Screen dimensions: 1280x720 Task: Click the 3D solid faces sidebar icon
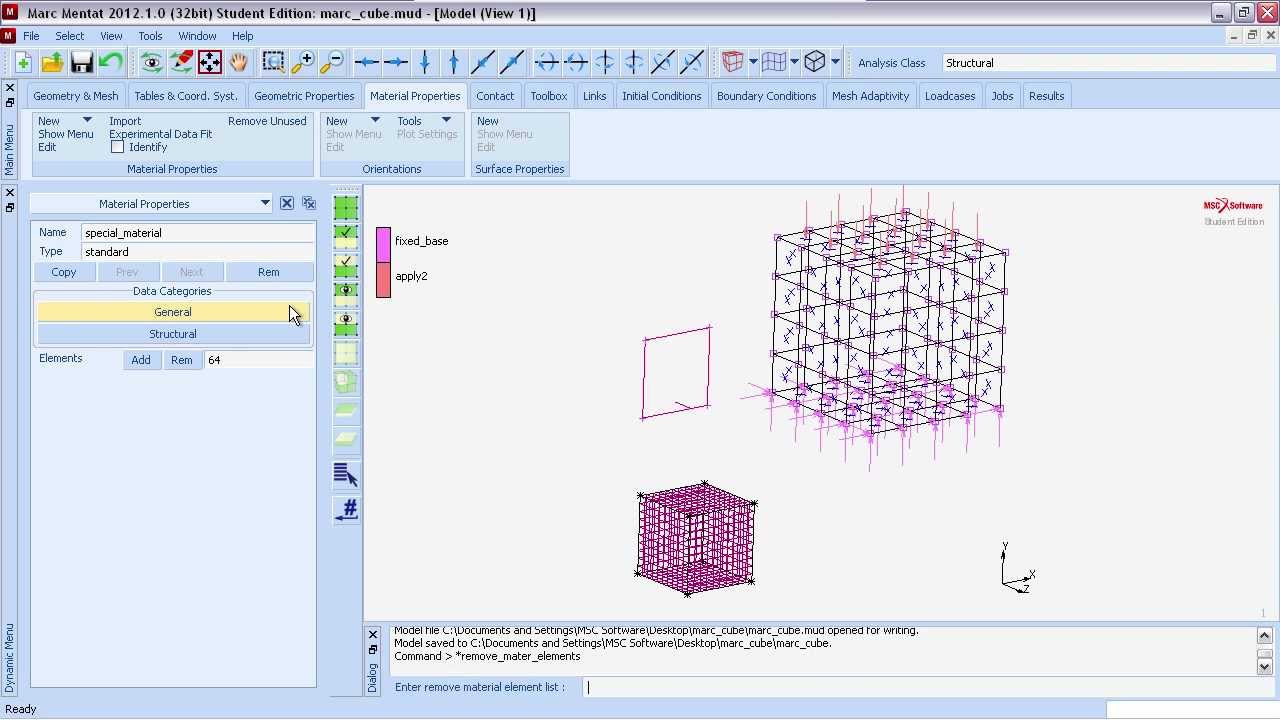[x=346, y=382]
